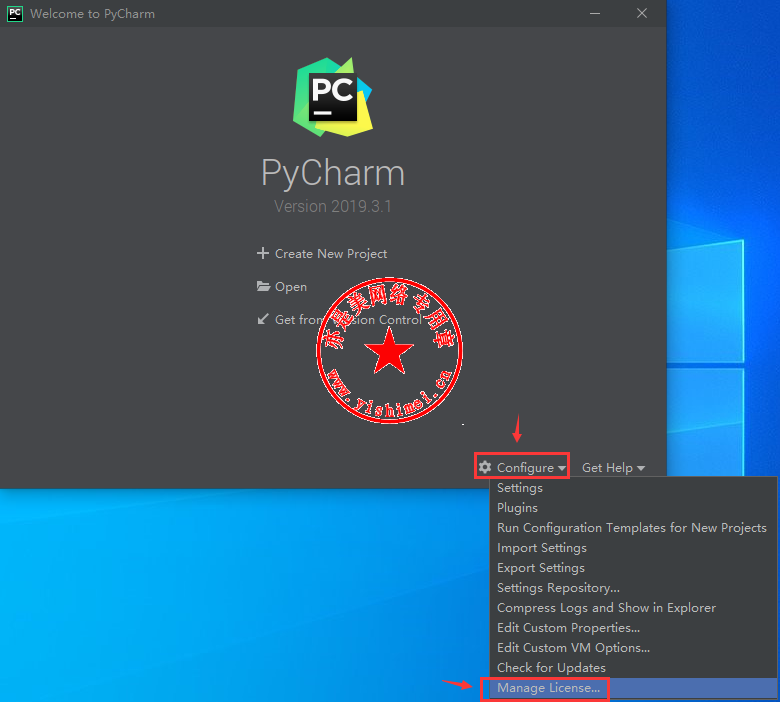780x702 pixels.
Task: Choose Run Configuration Templates for New Projects
Action: click(633, 527)
